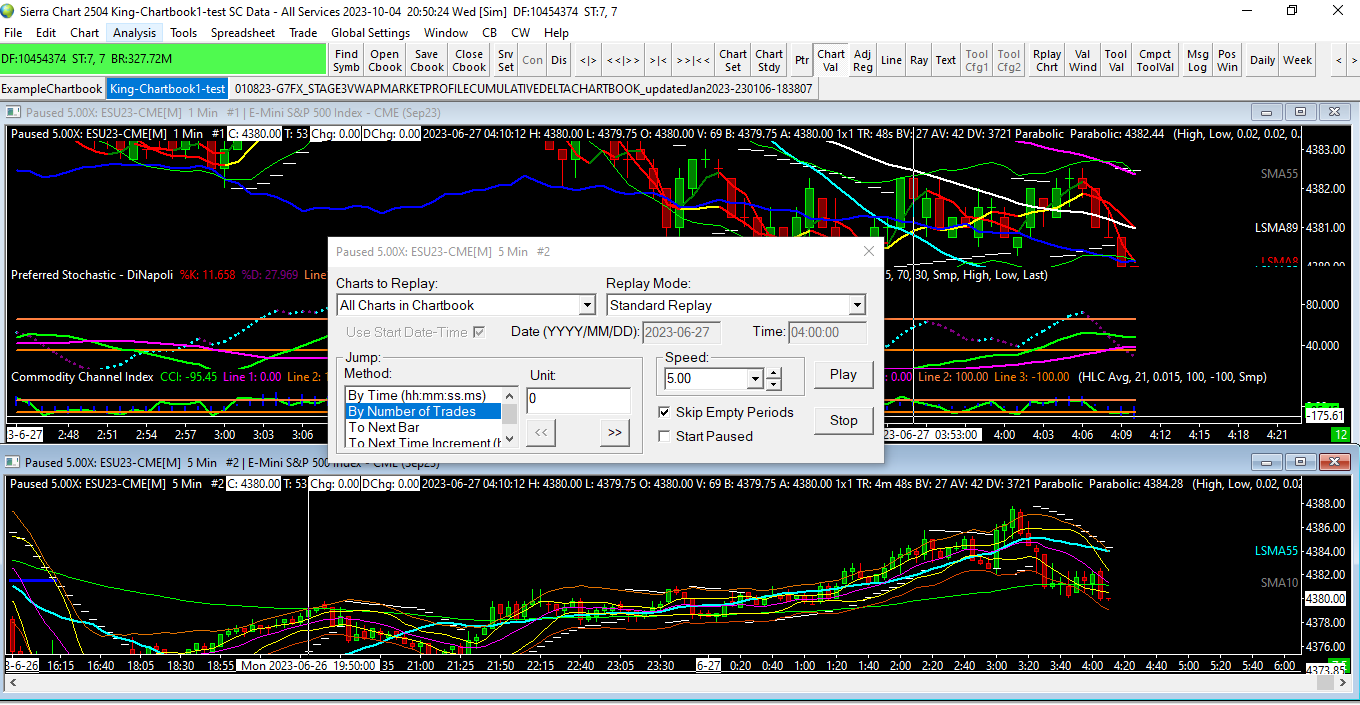Open the Chart menu
Image resolution: width=1360 pixels, height=705 pixels.
tap(84, 32)
